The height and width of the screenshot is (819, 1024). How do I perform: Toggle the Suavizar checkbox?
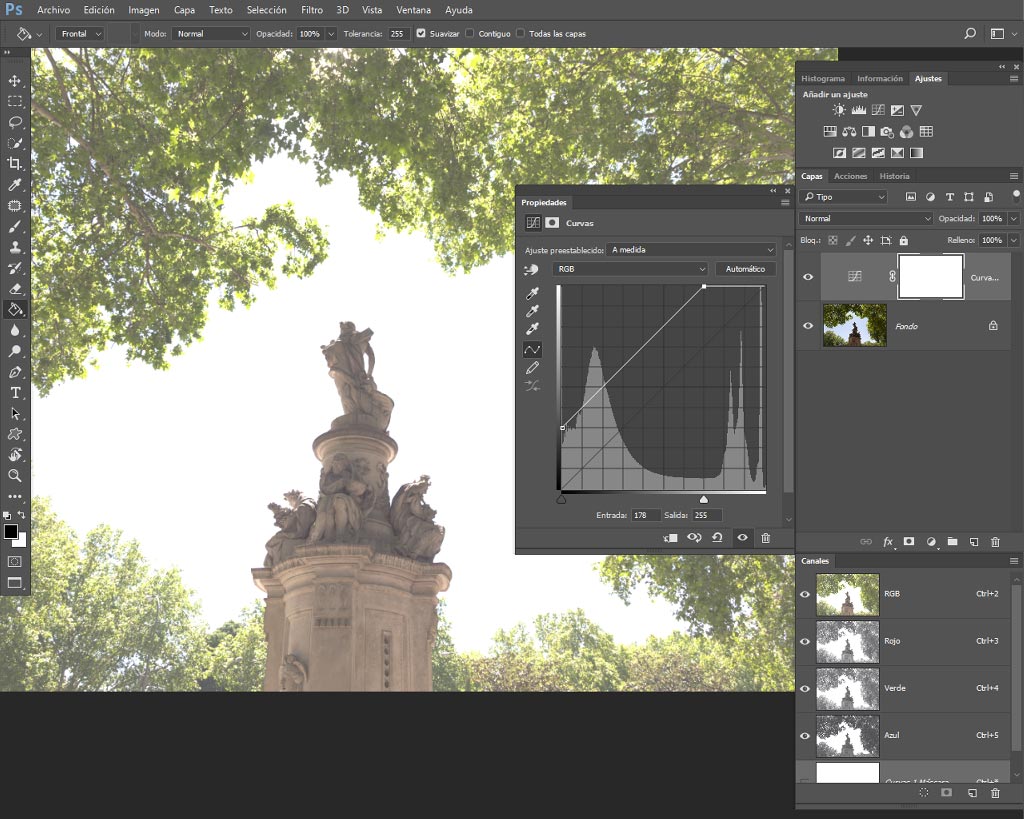tap(421, 33)
